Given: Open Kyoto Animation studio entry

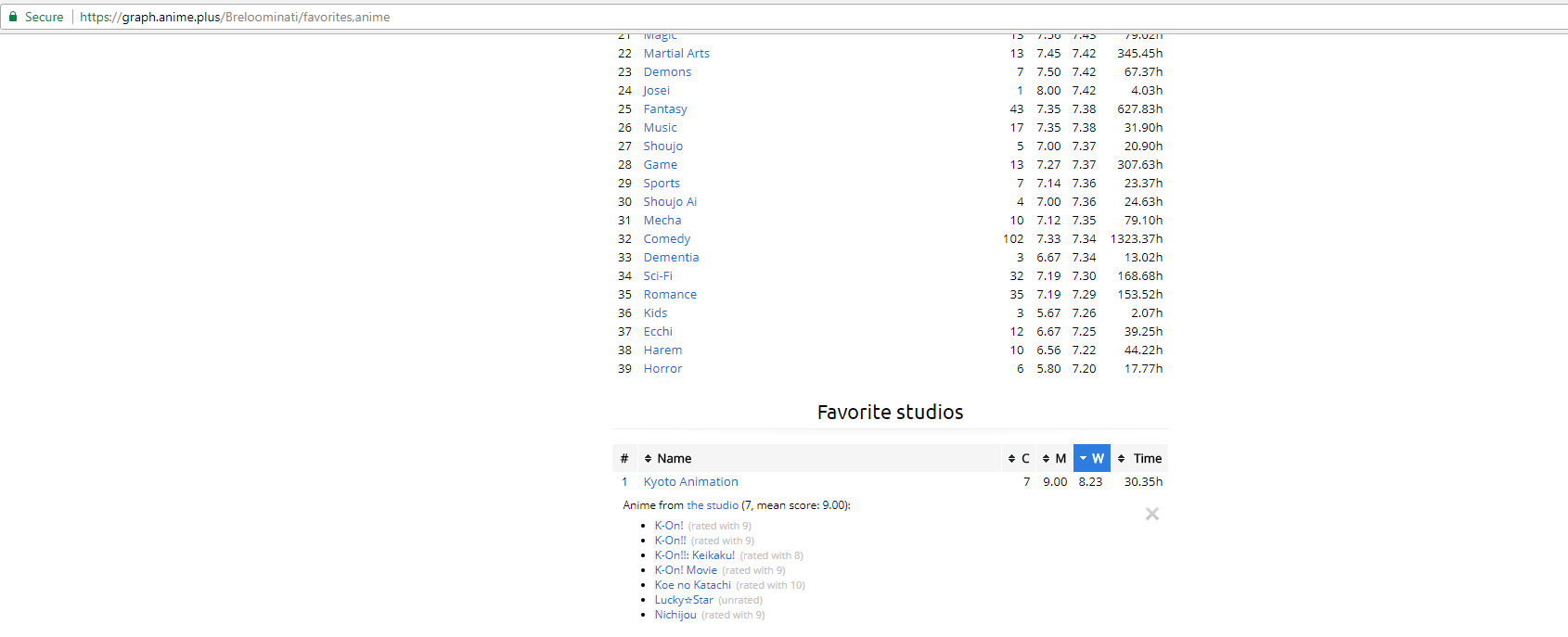Looking at the screenshot, I should coord(690,482).
